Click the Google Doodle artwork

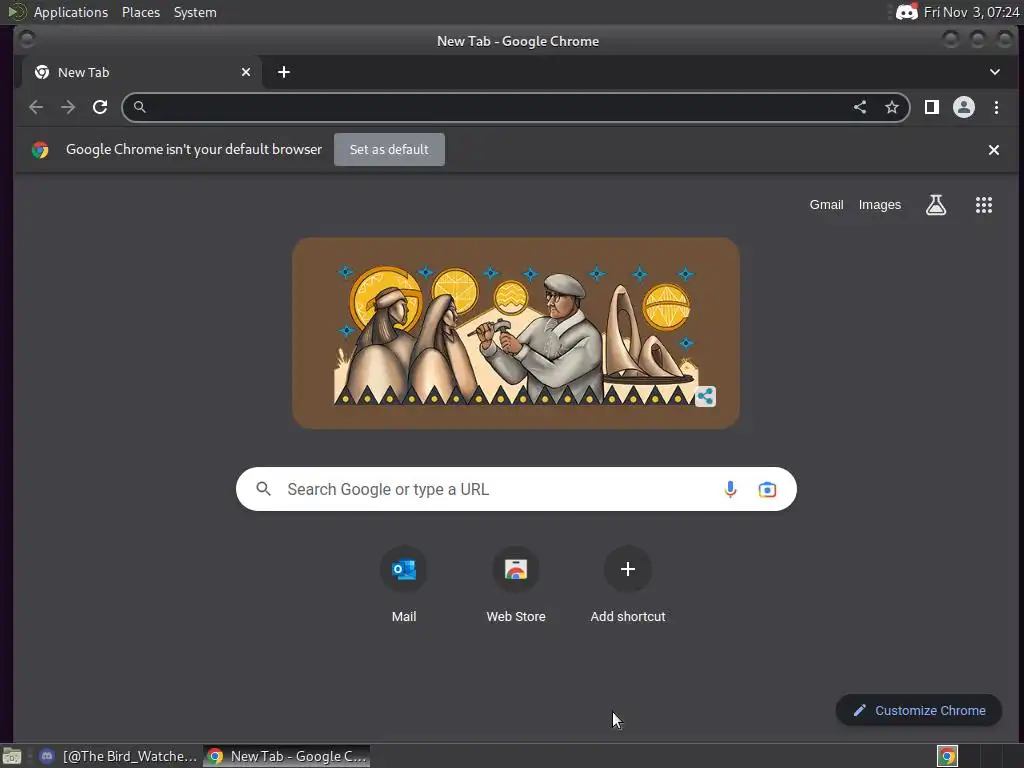coord(516,333)
